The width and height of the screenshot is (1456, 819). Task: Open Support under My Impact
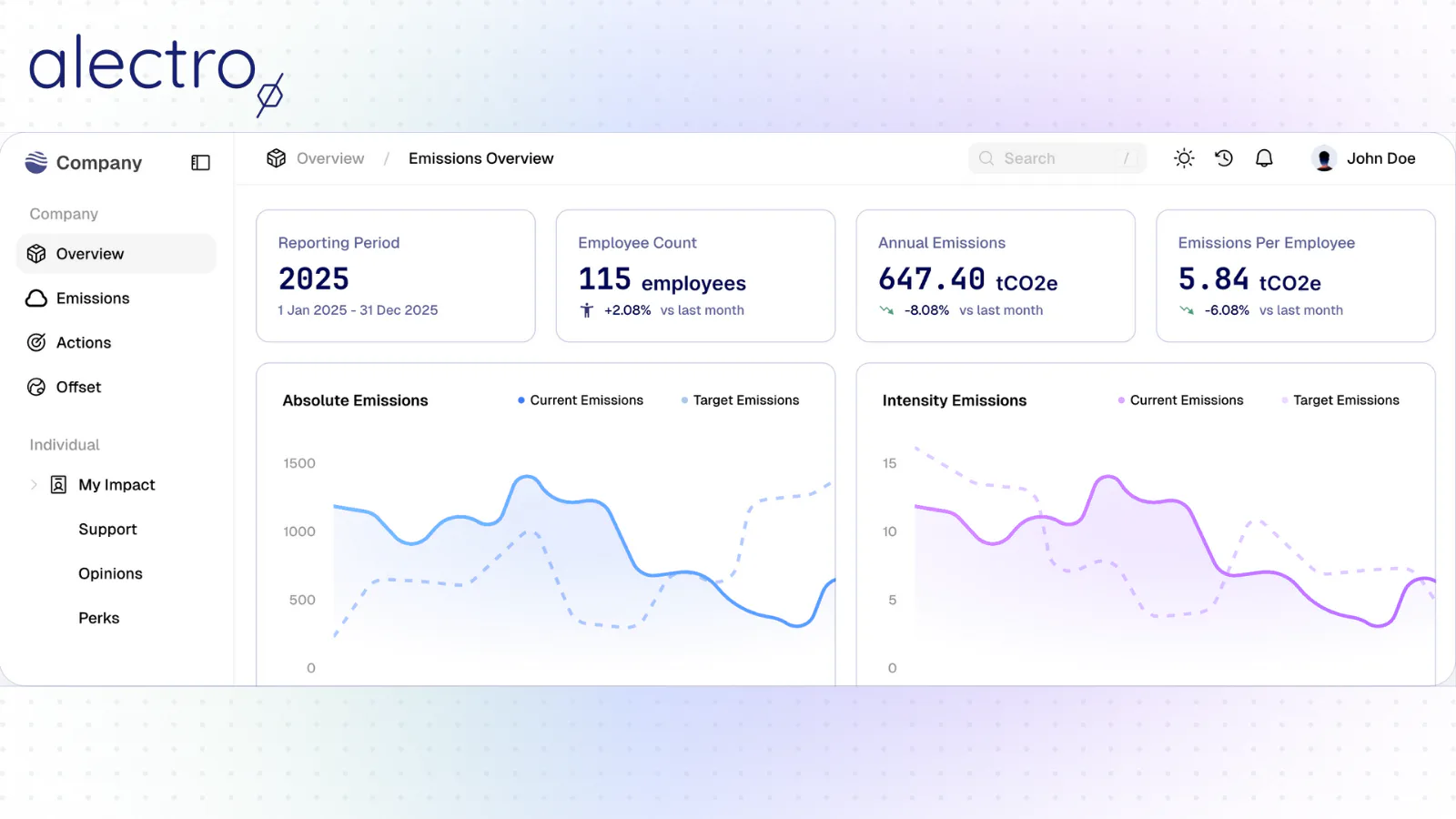[x=107, y=530]
